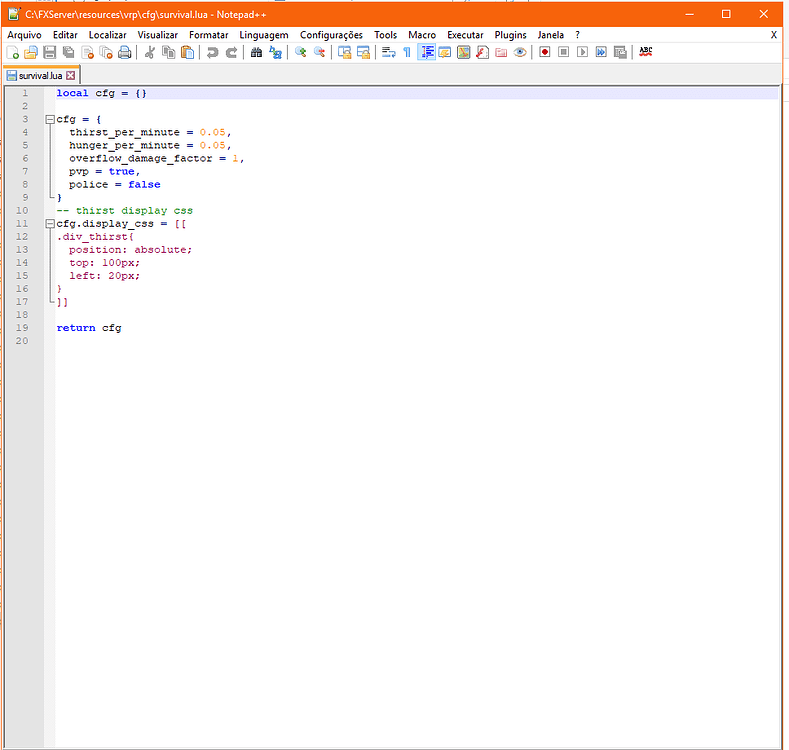Save the file with the floppy disk icon
789x750 pixels.
[50, 53]
